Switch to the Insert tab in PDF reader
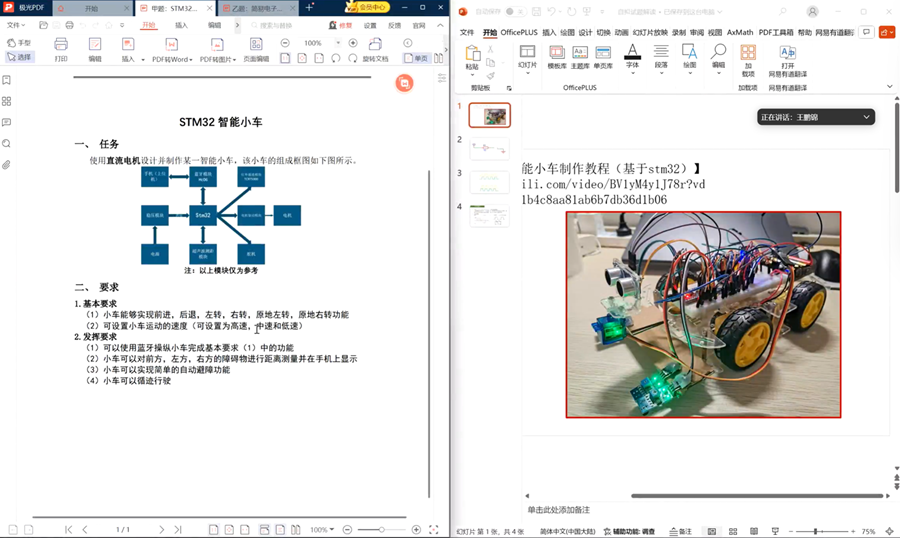Screen dimensions: 900x538 click(x=181, y=25)
